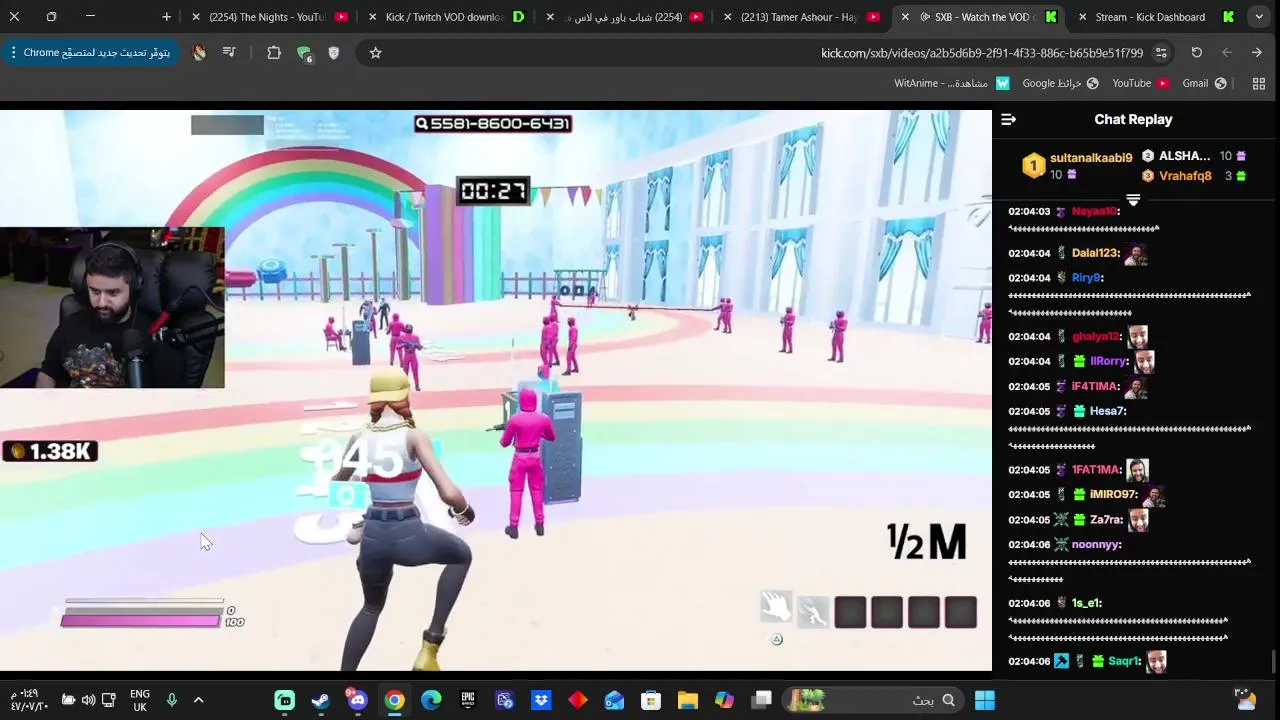
Task: Open Microsoft Edge from the taskbar
Action: pos(431,700)
